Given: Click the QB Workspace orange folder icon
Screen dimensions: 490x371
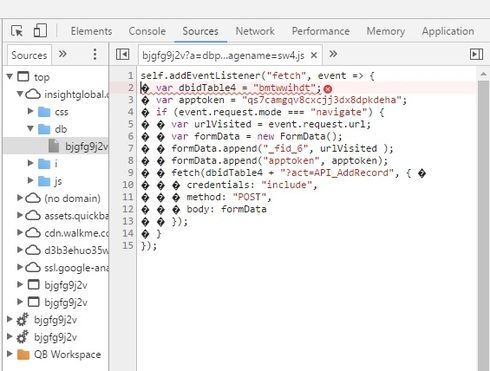Looking at the screenshot, I should [x=23, y=354].
